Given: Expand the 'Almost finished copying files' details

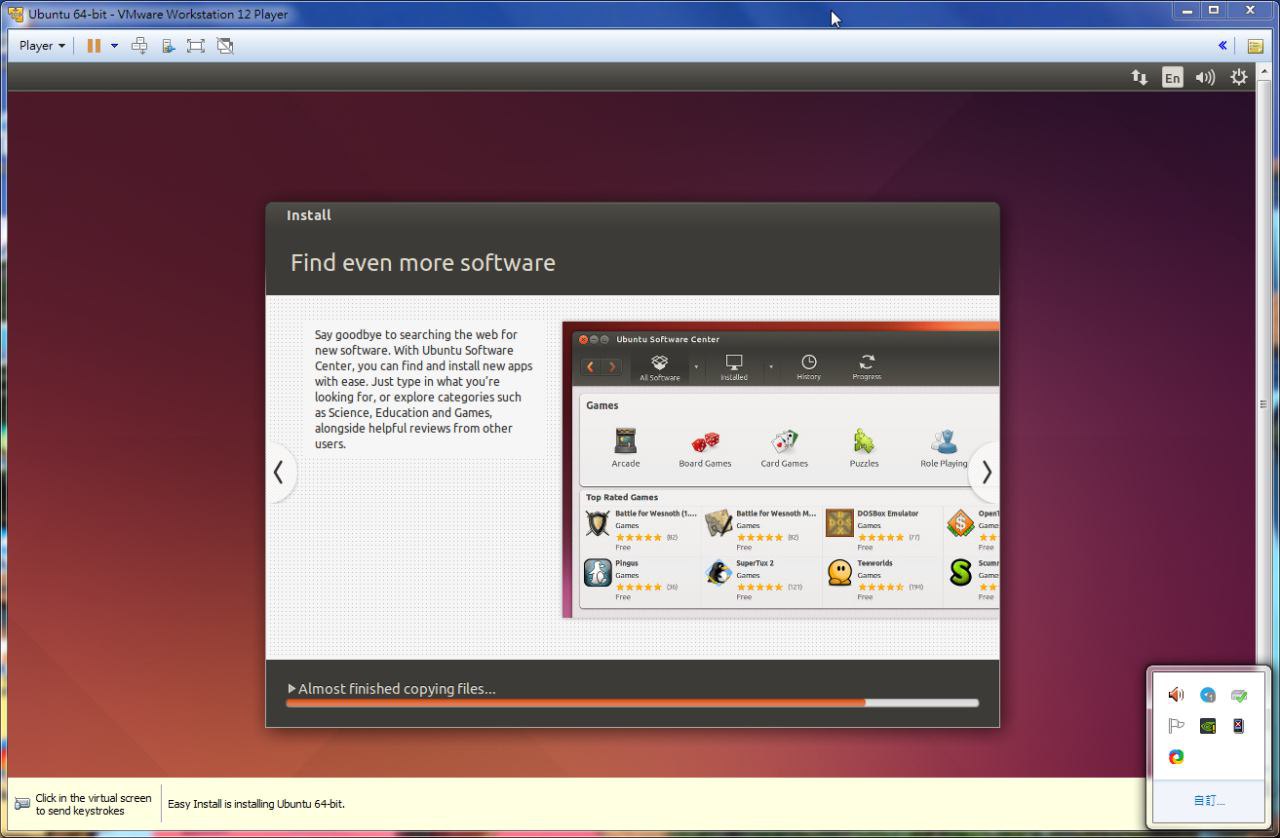Looking at the screenshot, I should [x=292, y=689].
